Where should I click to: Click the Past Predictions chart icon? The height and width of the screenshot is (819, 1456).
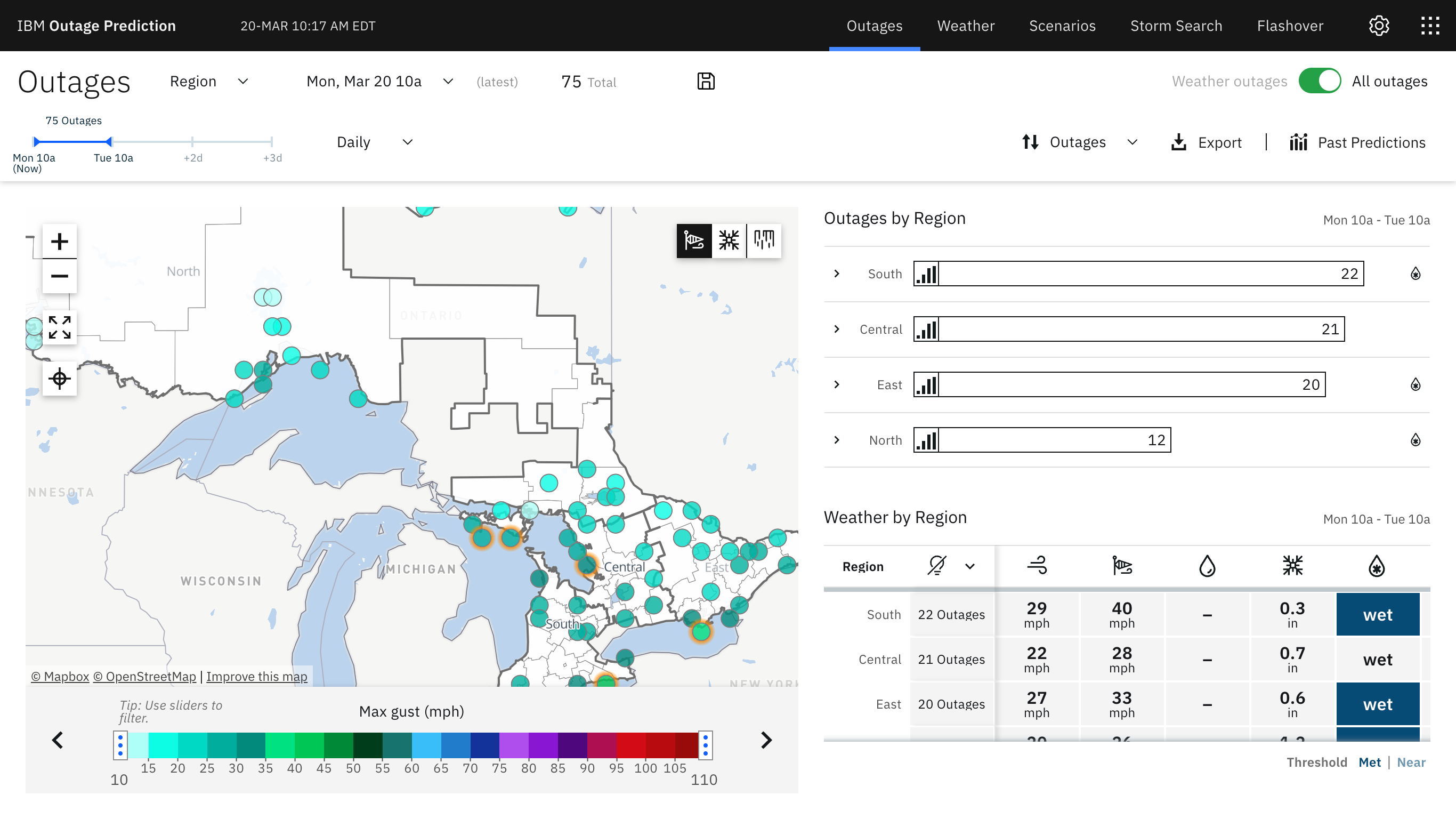pos(1299,142)
